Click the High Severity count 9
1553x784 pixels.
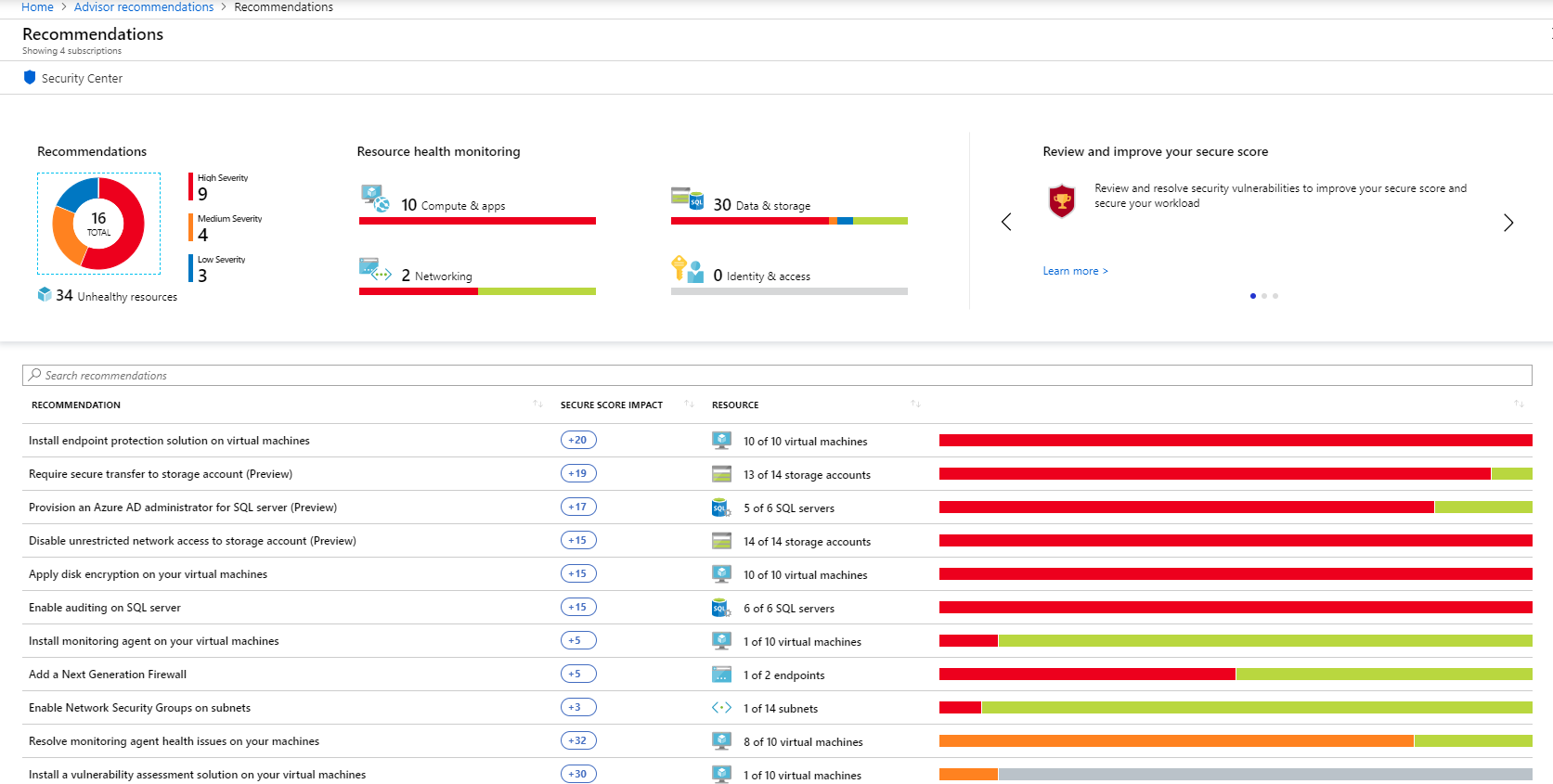tap(203, 194)
